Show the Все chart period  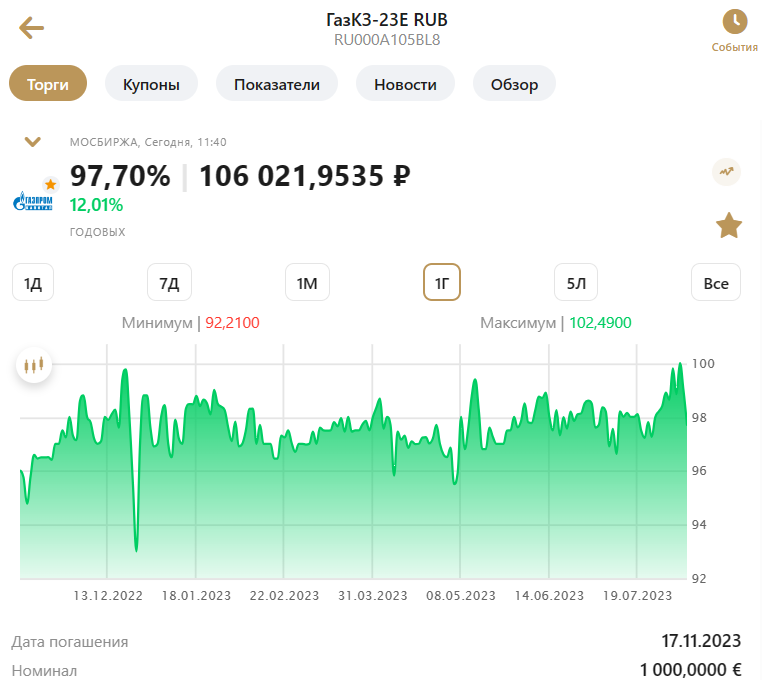[x=716, y=282]
